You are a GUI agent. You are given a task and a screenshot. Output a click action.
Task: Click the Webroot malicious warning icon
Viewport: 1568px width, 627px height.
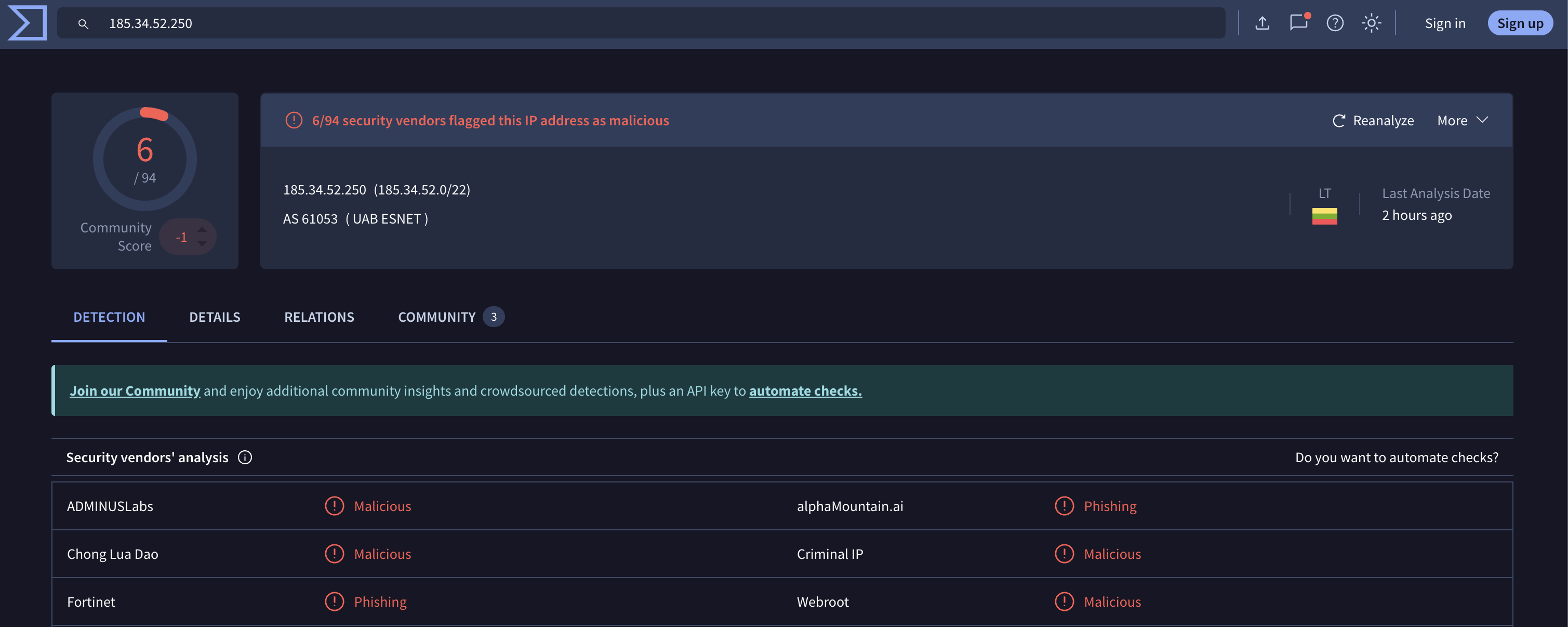(1064, 602)
